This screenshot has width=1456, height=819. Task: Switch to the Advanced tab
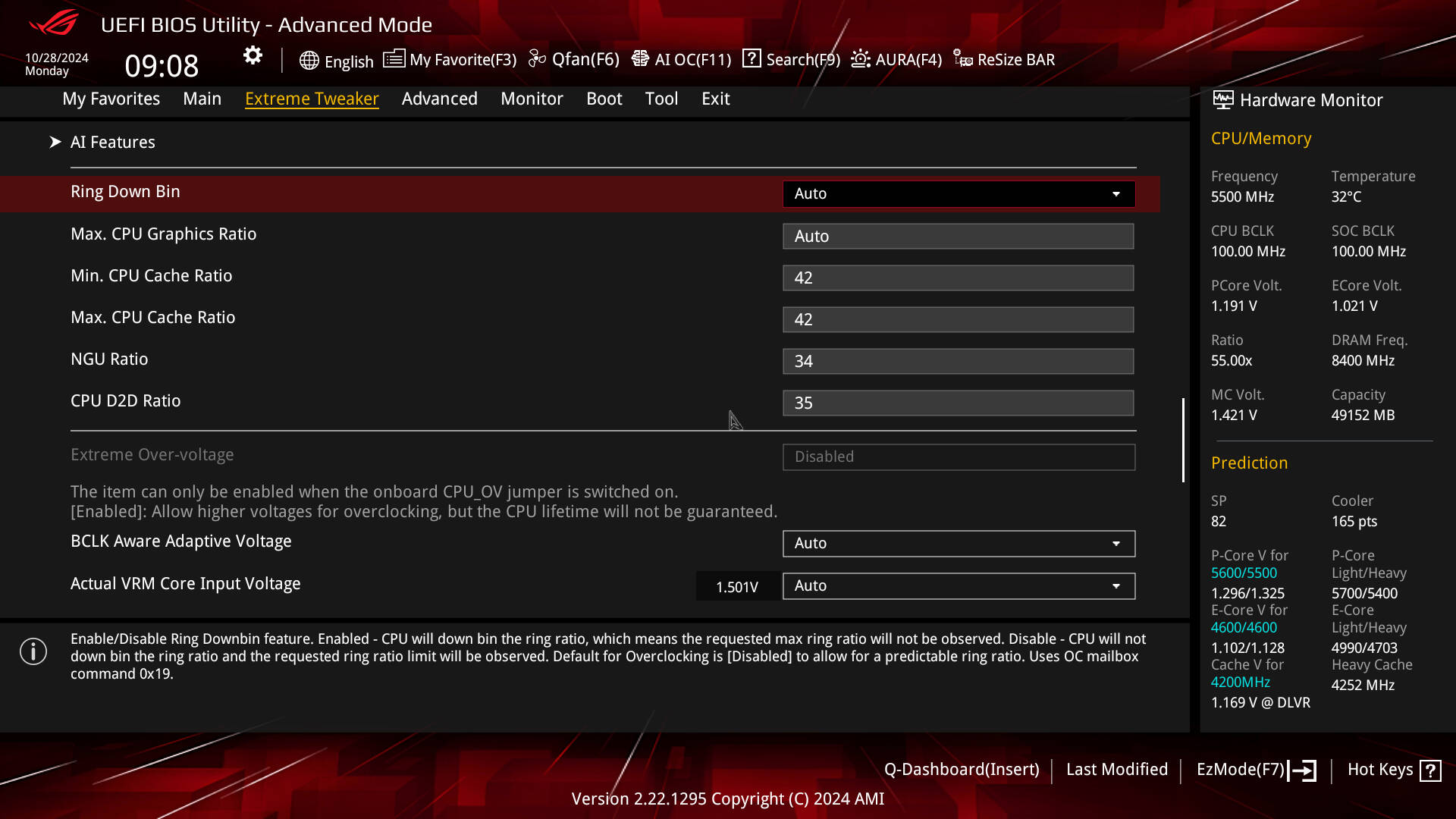439,99
